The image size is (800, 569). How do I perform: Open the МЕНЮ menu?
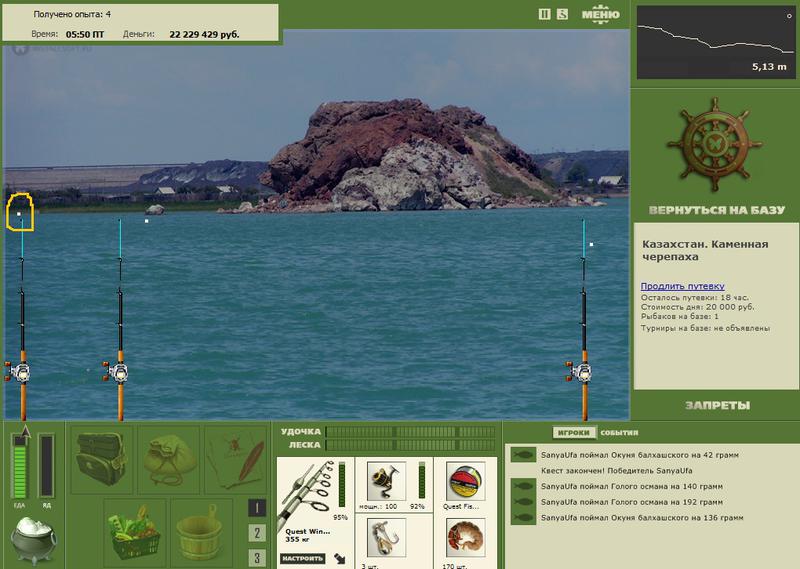[x=601, y=14]
